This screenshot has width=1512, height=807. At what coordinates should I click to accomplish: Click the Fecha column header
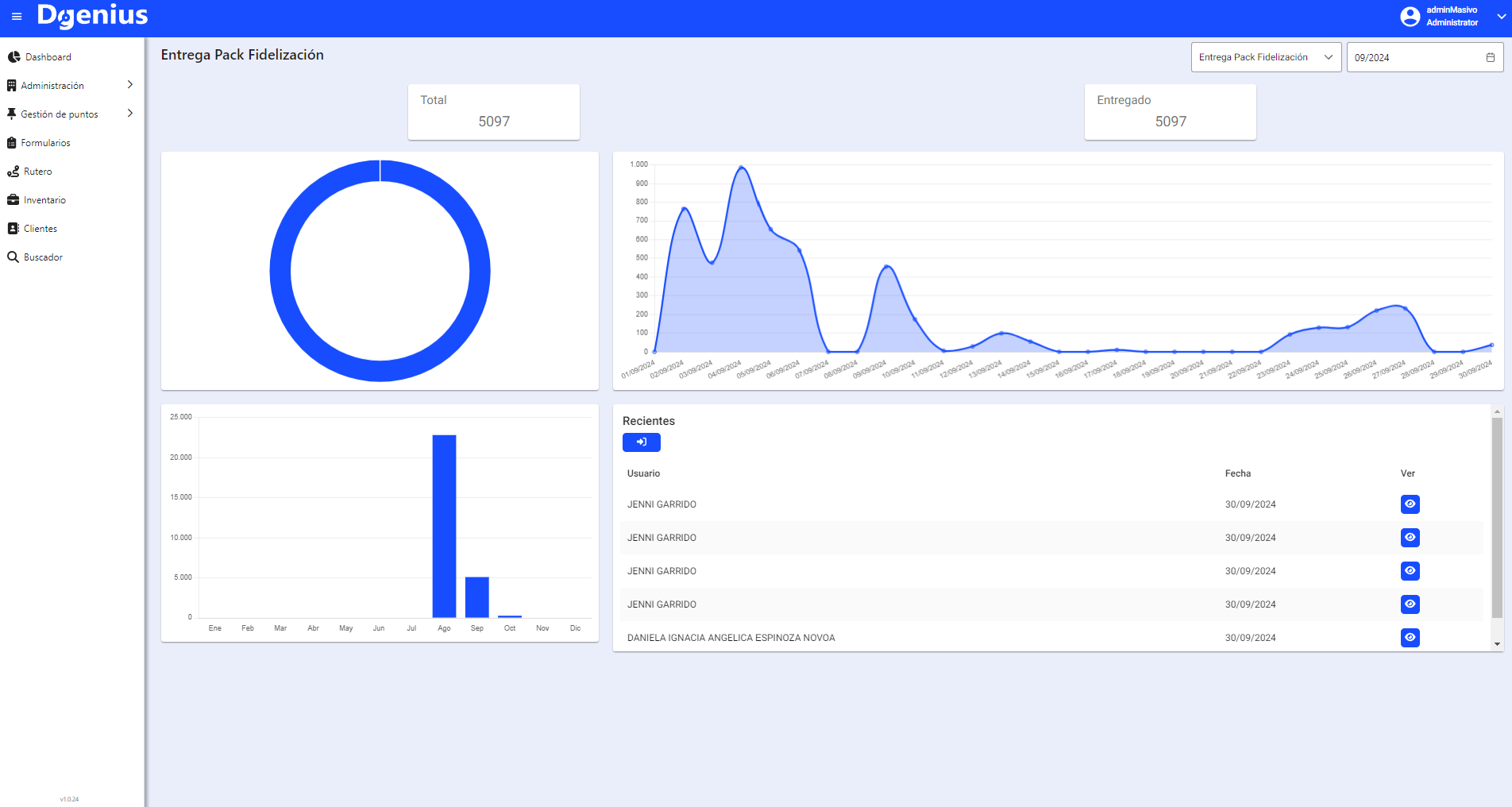pos(1237,473)
